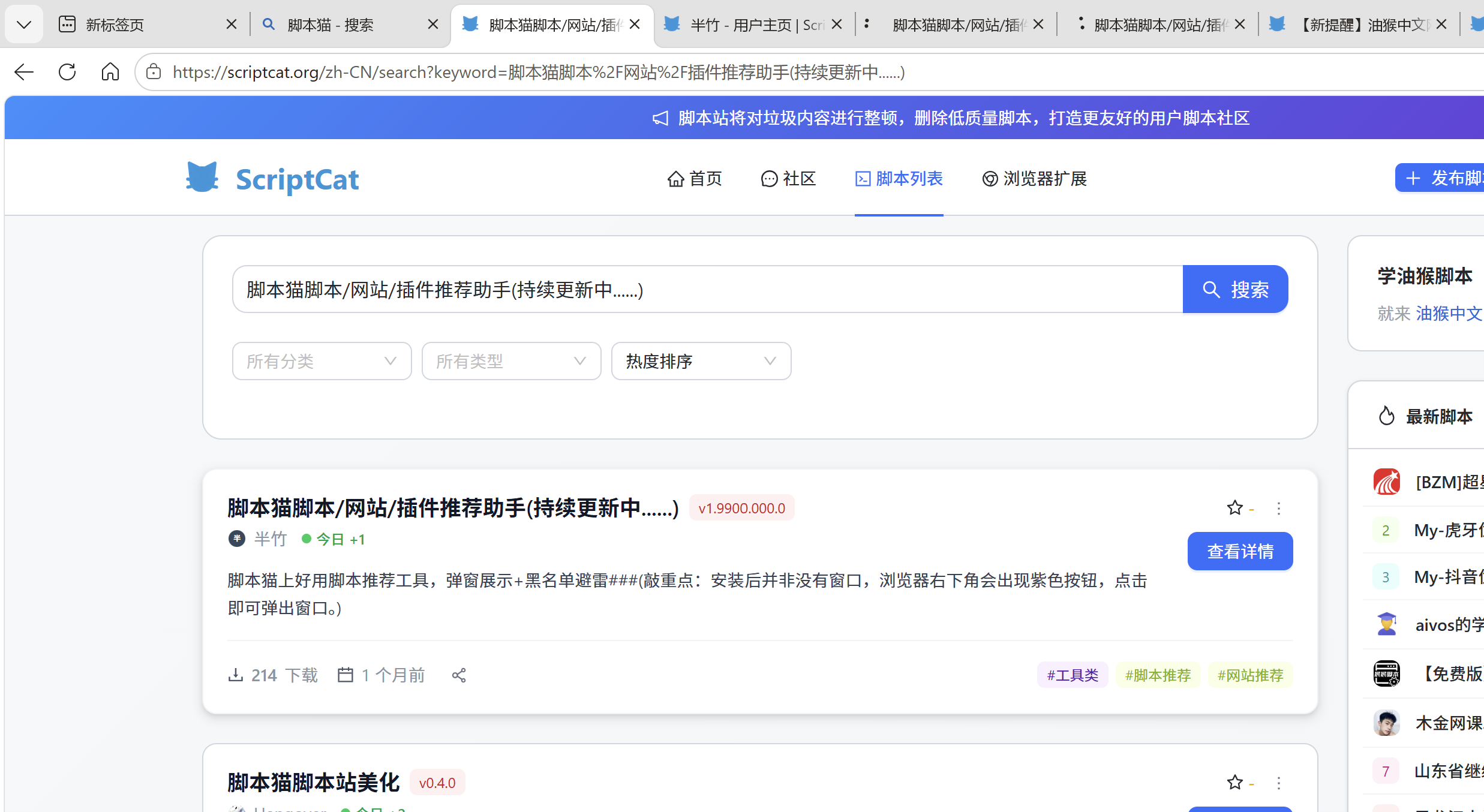Click the blue 搜索 button
This screenshot has height=812, width=1484.
tap(1236, 290)
